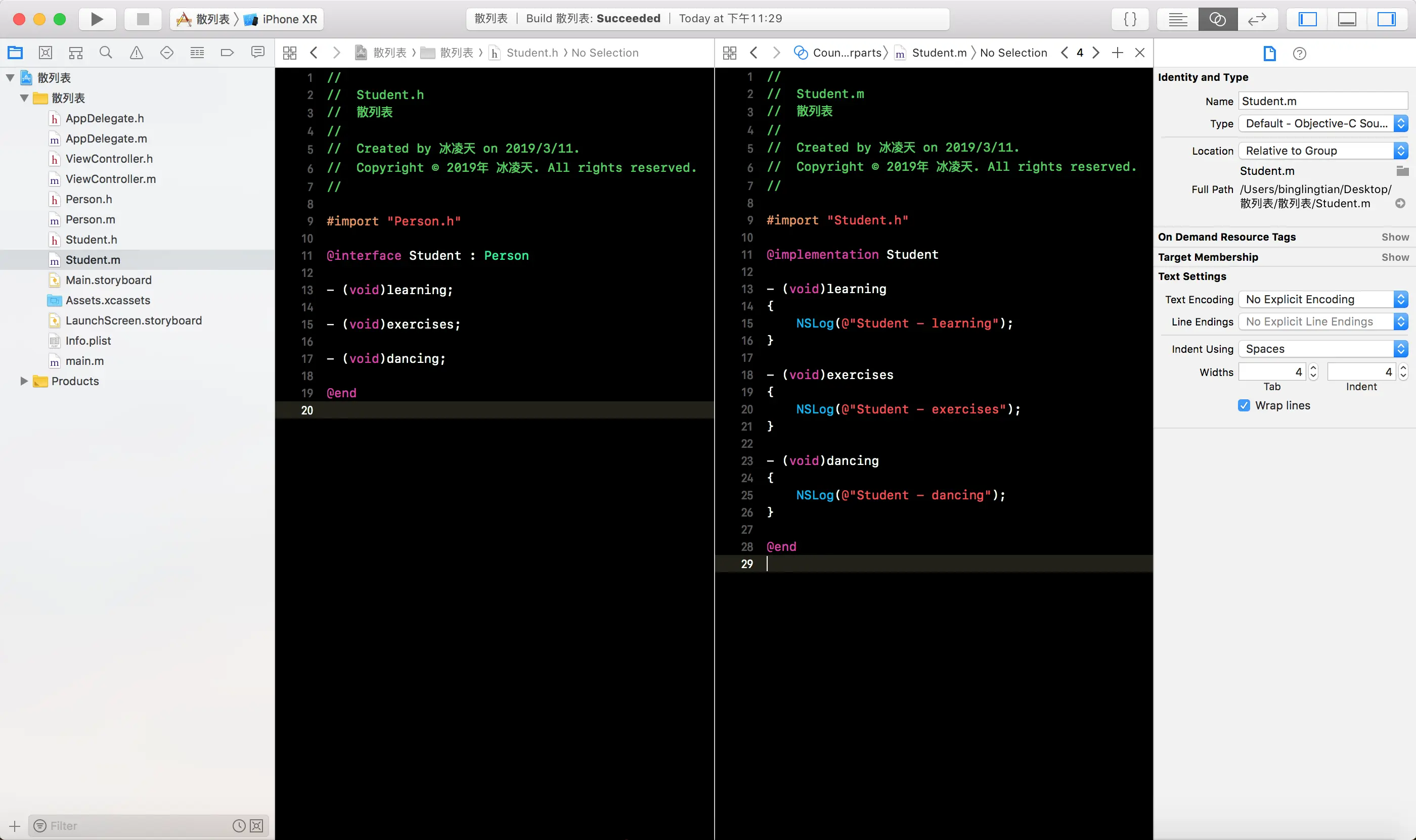Open the Indent Using dropdown
This screenshot has width=1416, height=840.
(x=1322, y=349)
